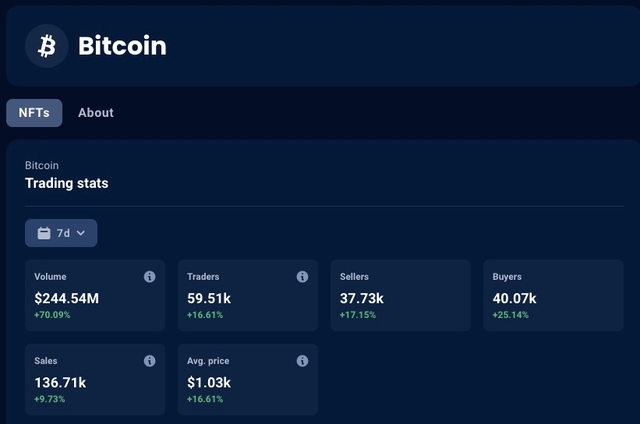640x424 pixels.
Task: Open the About tab
Action: [x=96, y=113]
